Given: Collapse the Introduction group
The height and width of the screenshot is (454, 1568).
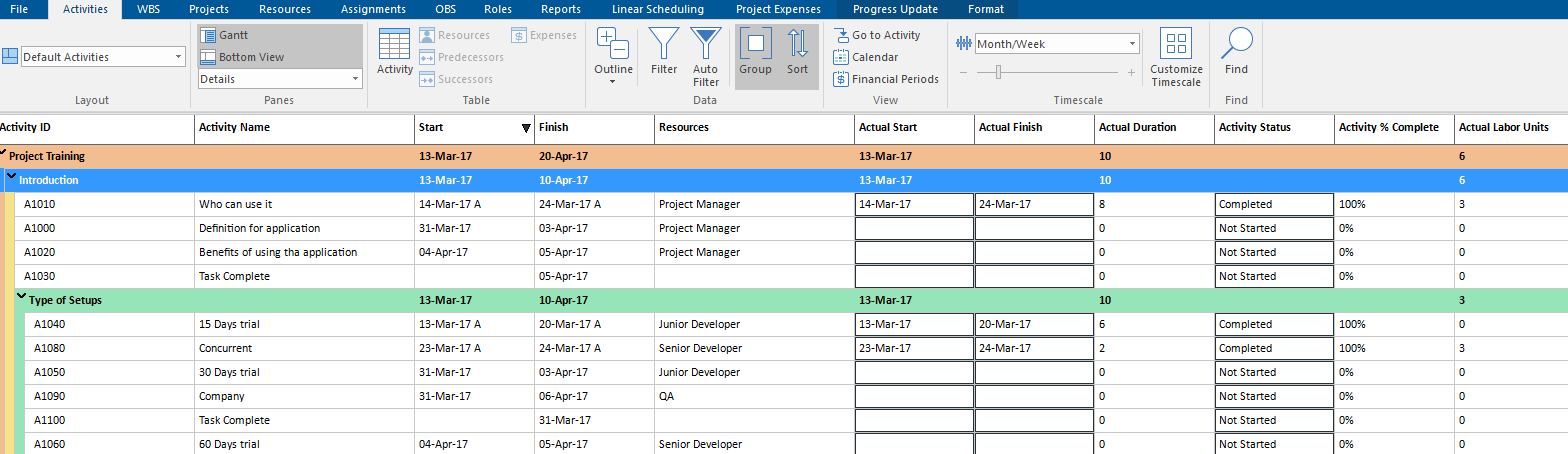Looking at the screenshot, I should (x=12, y=178).
